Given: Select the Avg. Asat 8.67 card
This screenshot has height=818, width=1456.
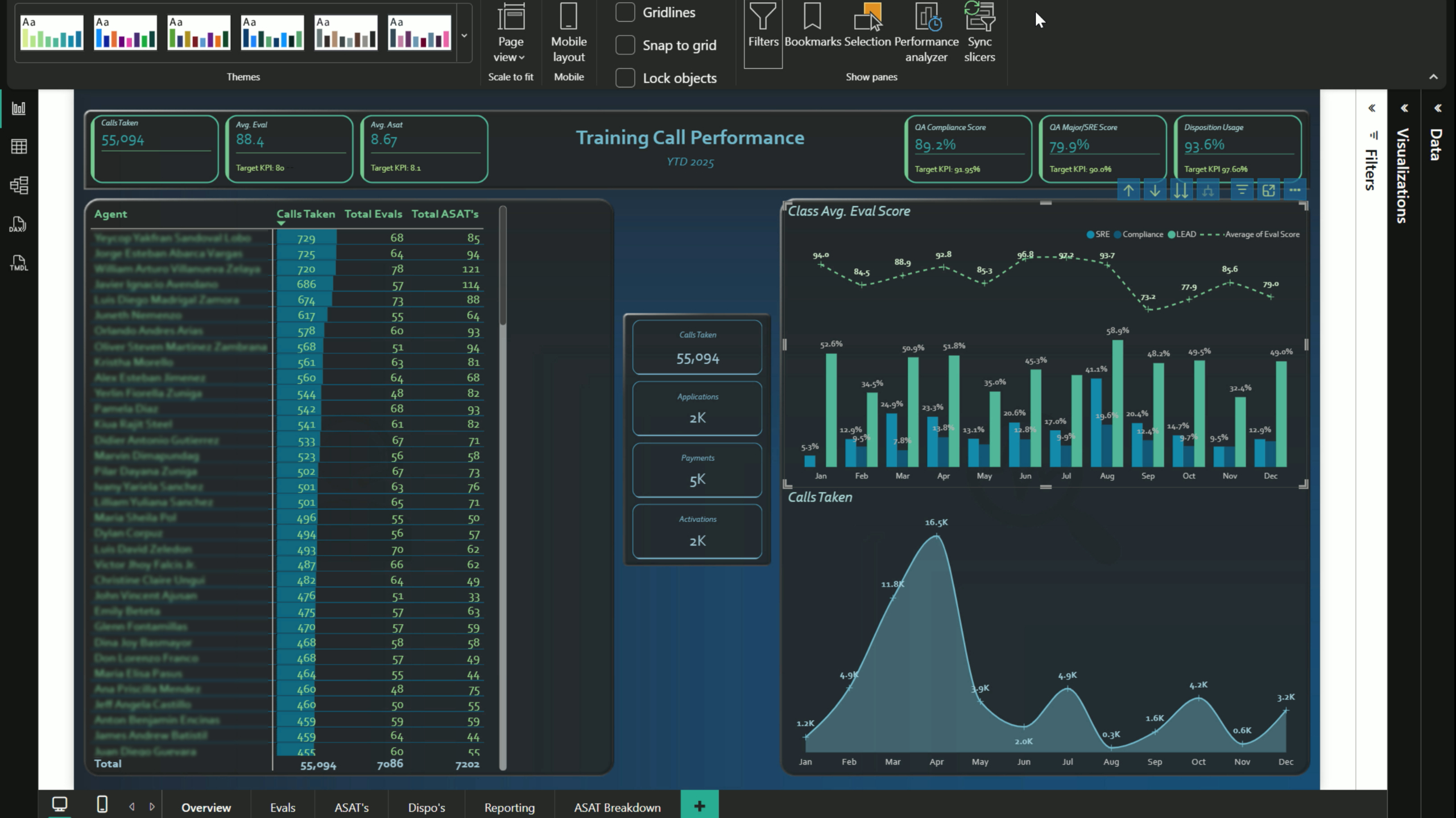Looking at the screenshot, I should coord(424,149).
